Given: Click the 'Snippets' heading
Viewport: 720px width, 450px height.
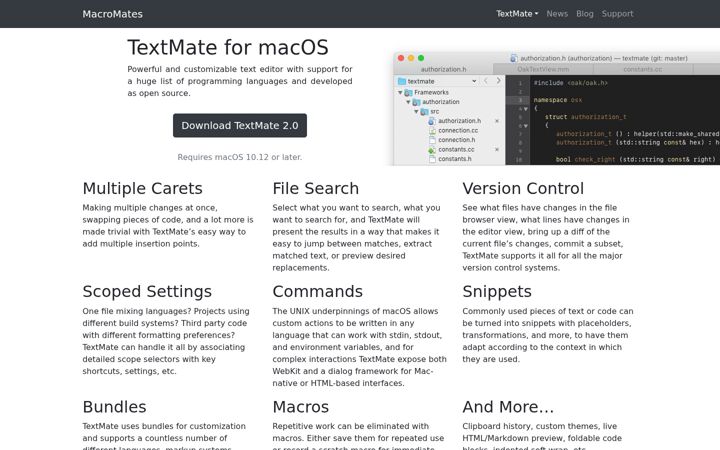Looking at the screenshot, I should (x=497, y=292).
